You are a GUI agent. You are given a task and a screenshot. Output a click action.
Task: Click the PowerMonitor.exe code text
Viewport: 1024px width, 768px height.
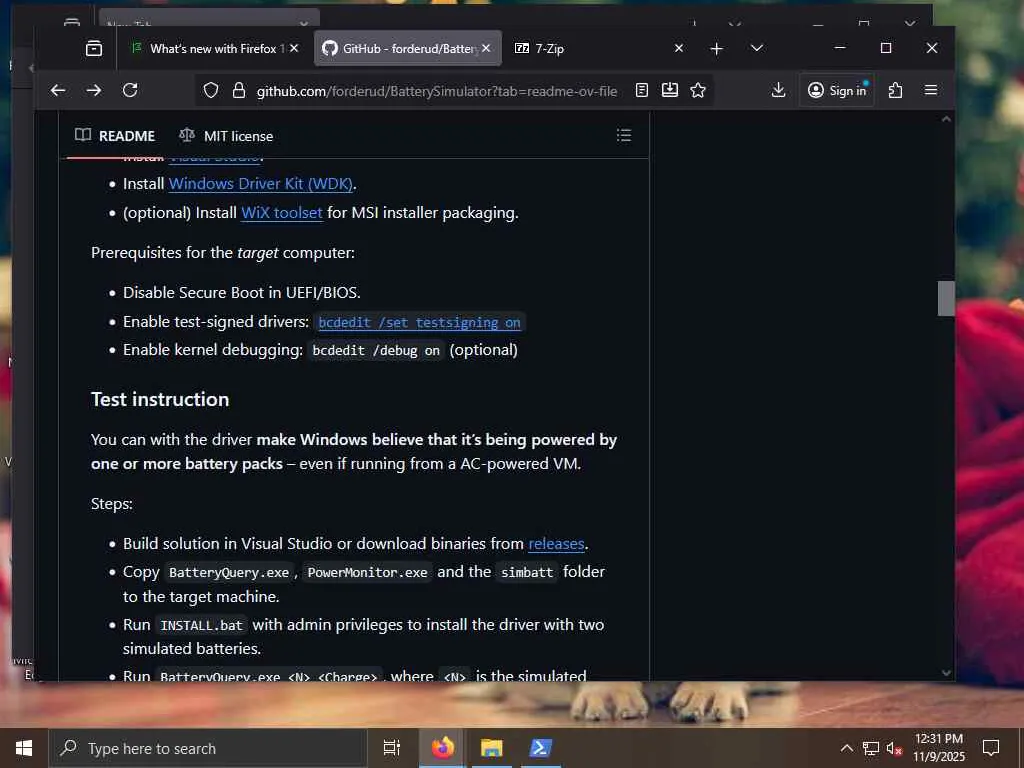[x=367, y=573]
